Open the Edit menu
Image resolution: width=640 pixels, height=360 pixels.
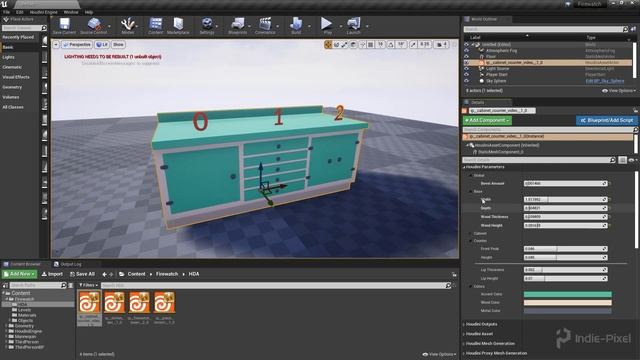20,12
